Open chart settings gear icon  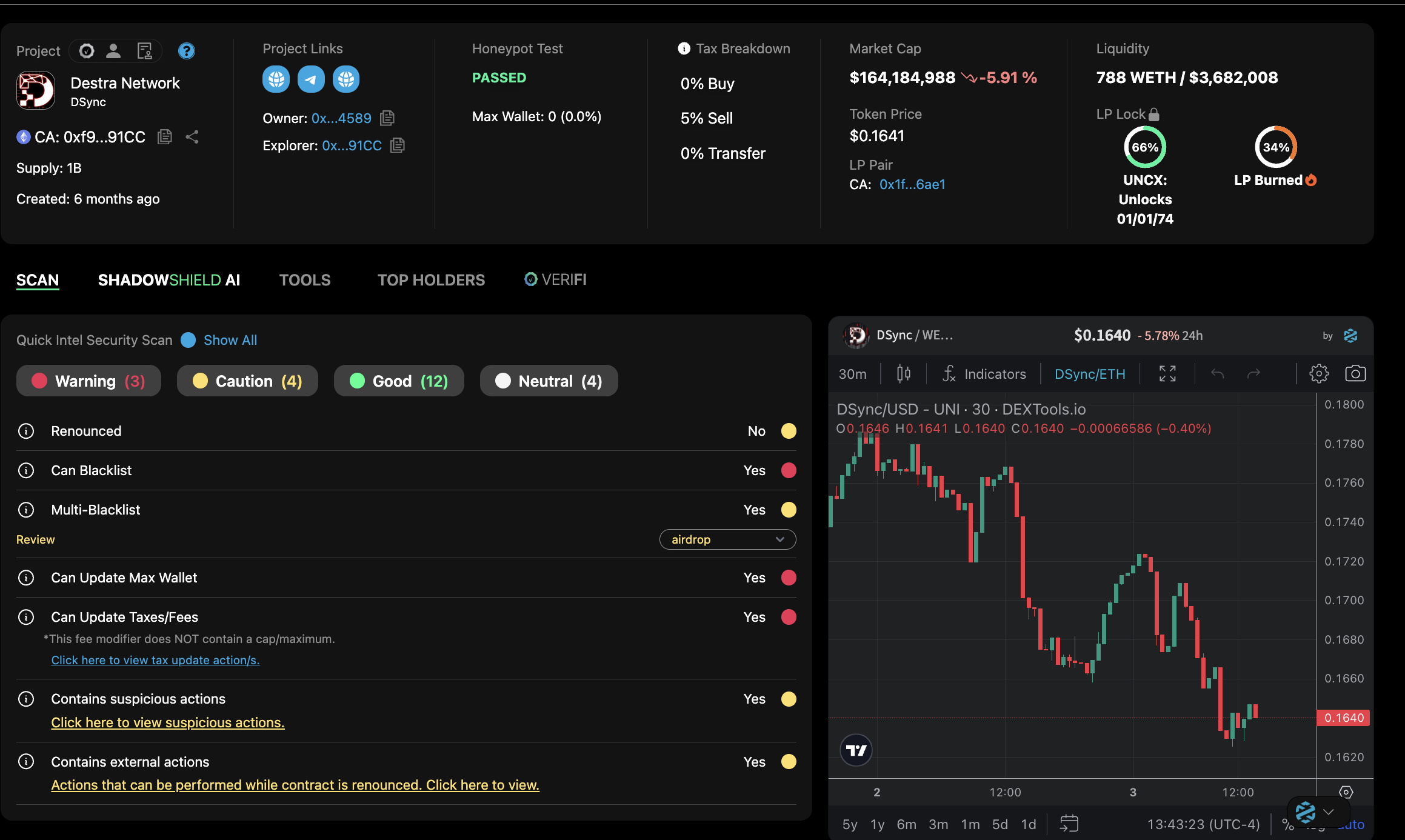coord(1319,374)
